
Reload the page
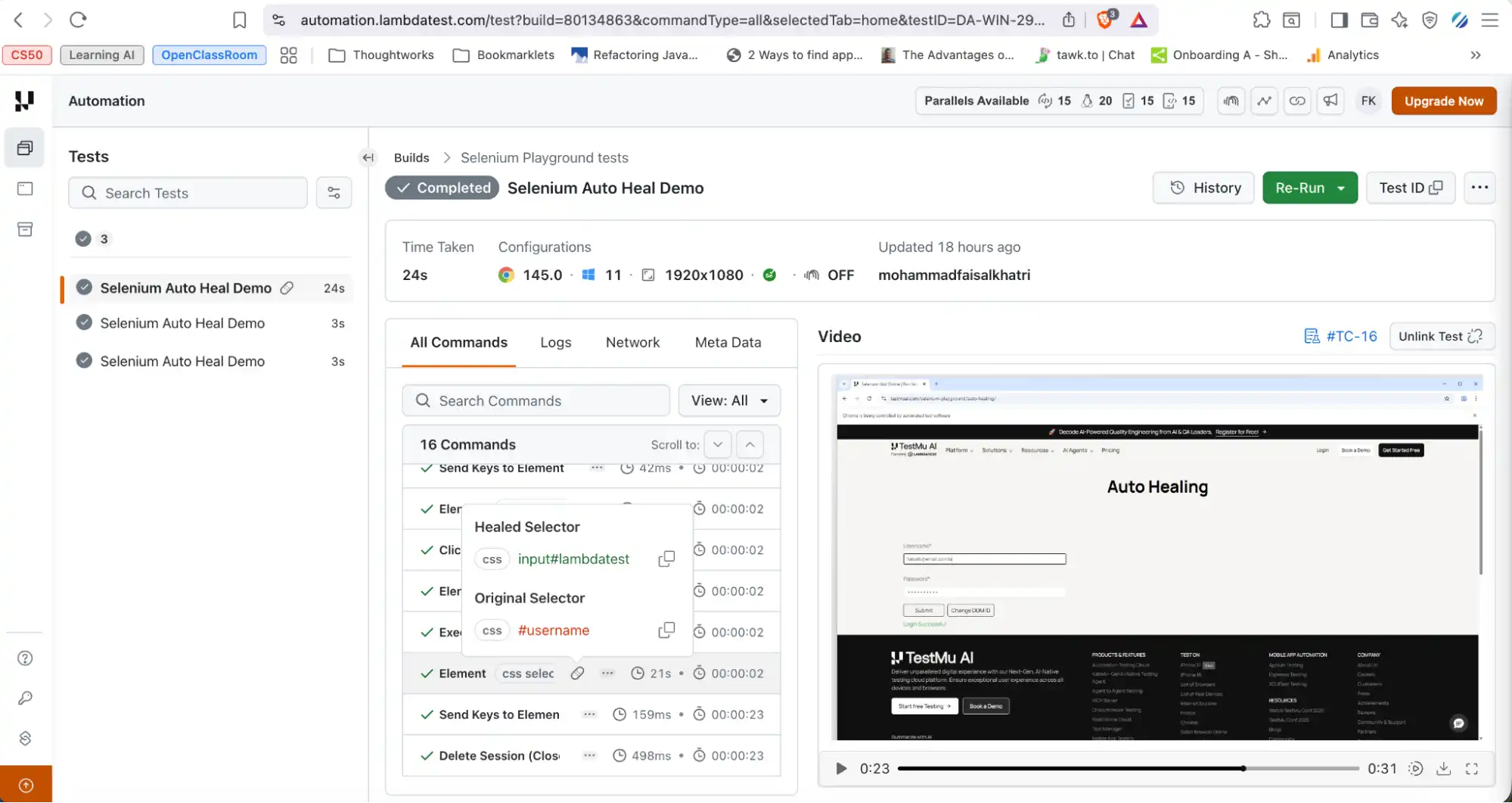click(x=78, y=20)
